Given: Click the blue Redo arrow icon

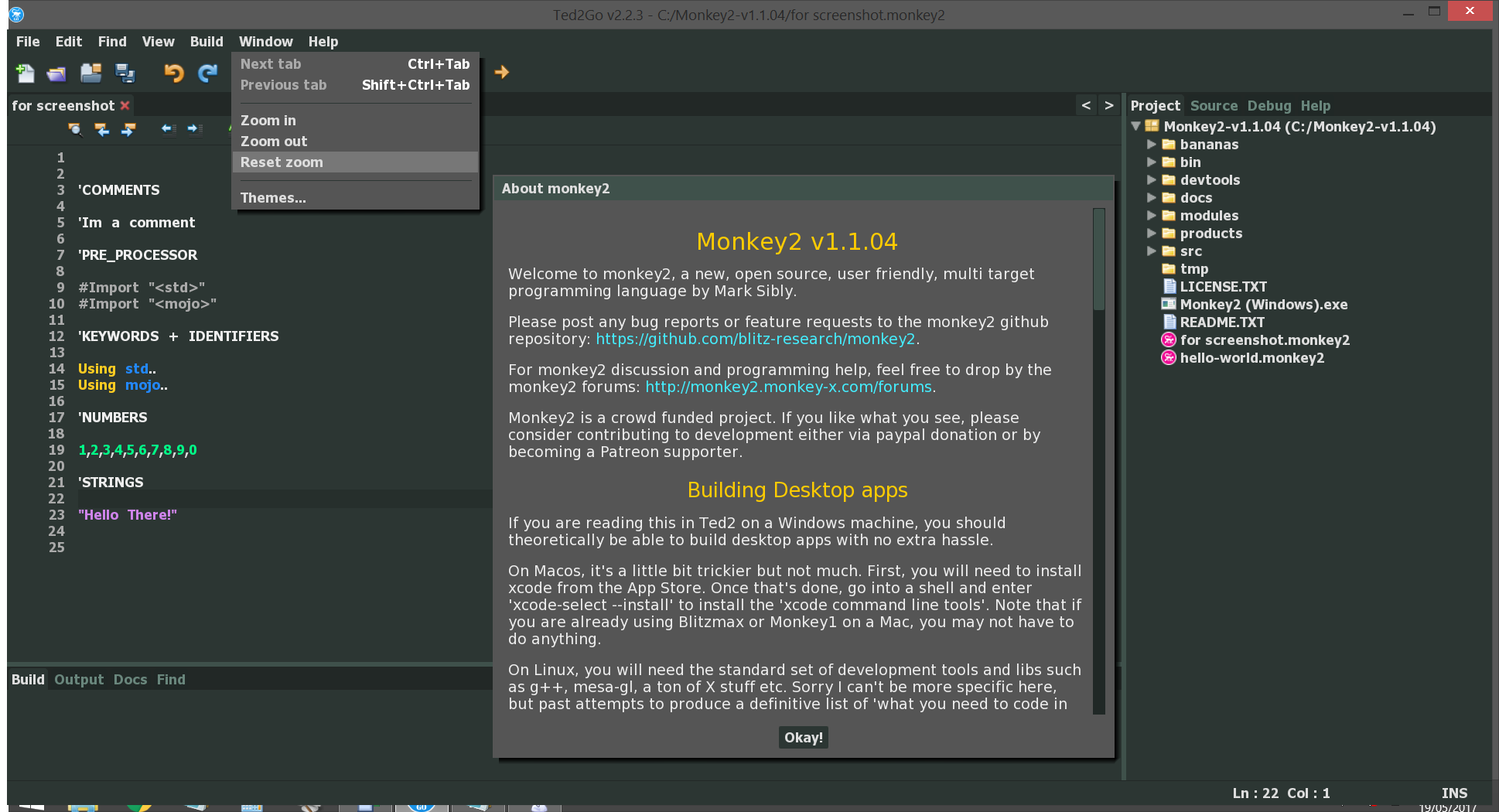Looking at the screenshot, I should [207, 73].
